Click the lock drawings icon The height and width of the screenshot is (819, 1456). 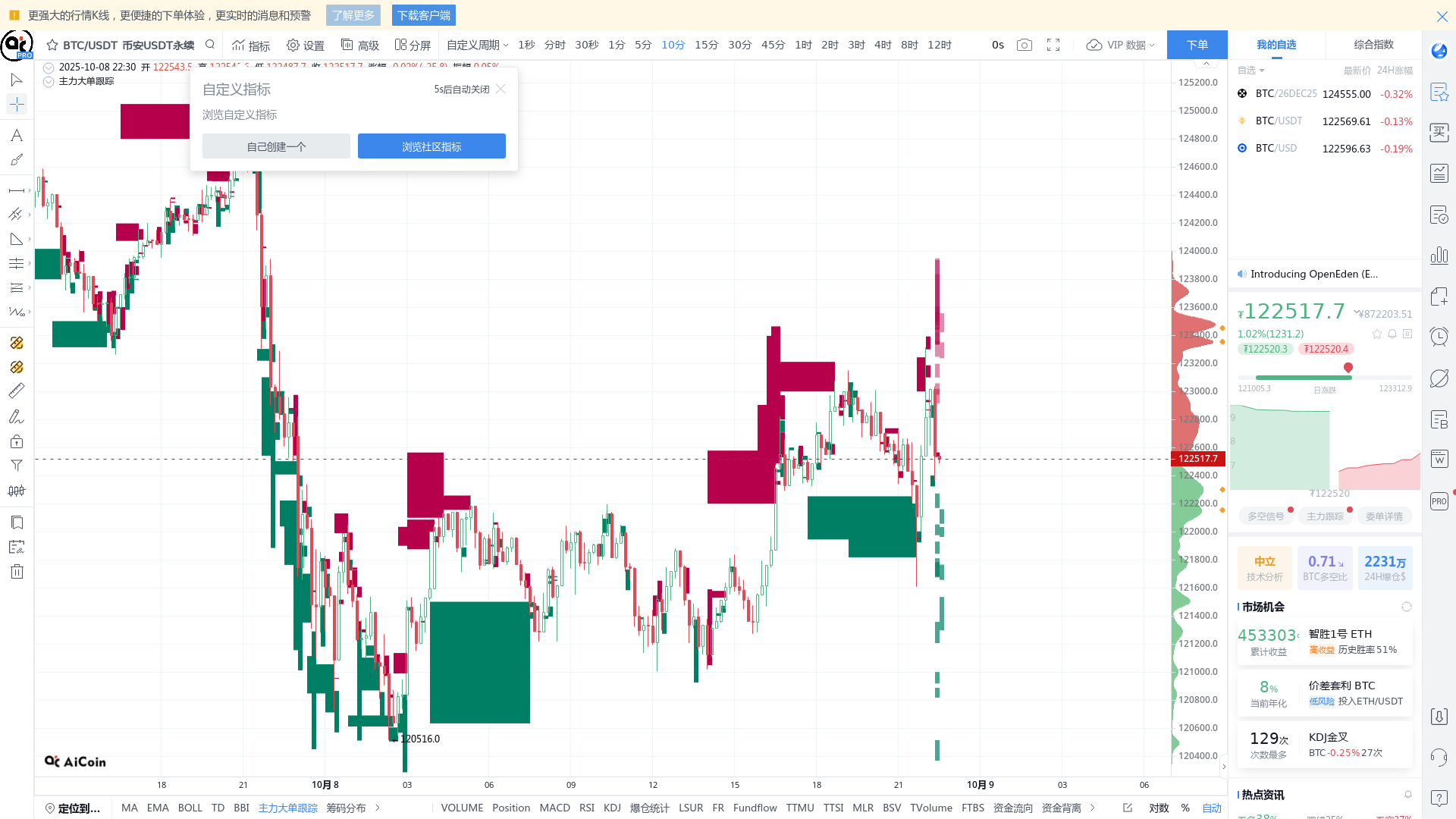(x=17, y=441)
